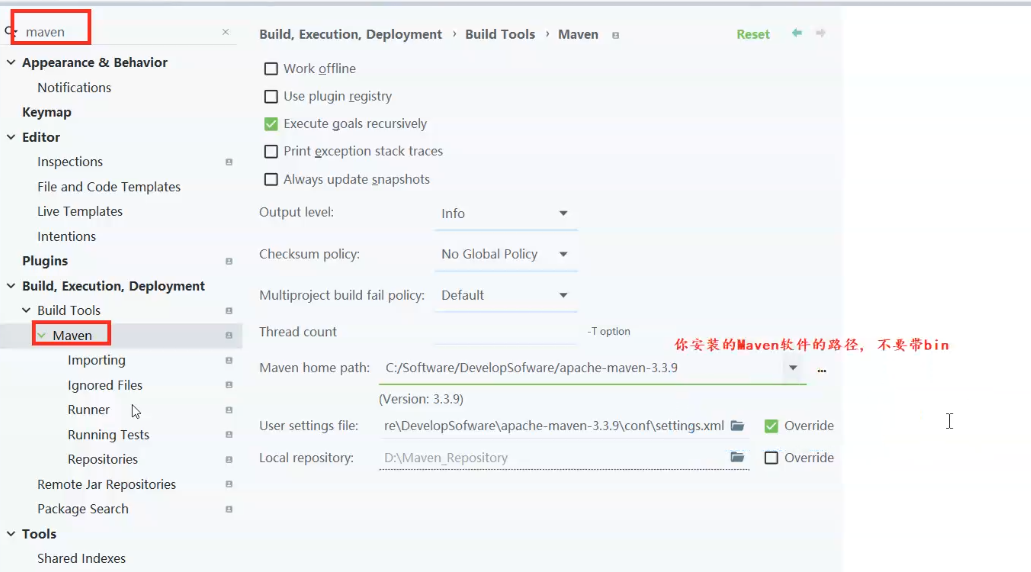The width and height of the screenshot is (1031, 572).
Task: Enable Always update snapshots checkbox
Action: pyautogui.click(x=271, y=179)
